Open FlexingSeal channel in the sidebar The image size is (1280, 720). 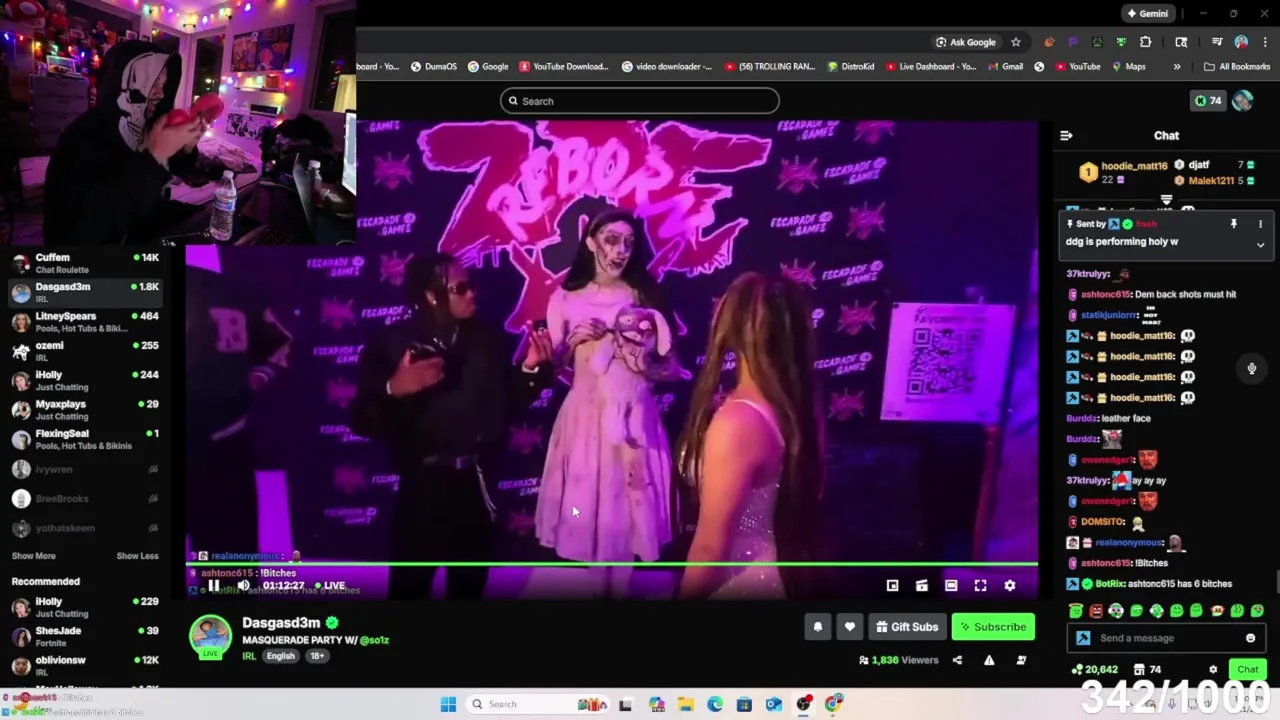click(x=85, y=439)
